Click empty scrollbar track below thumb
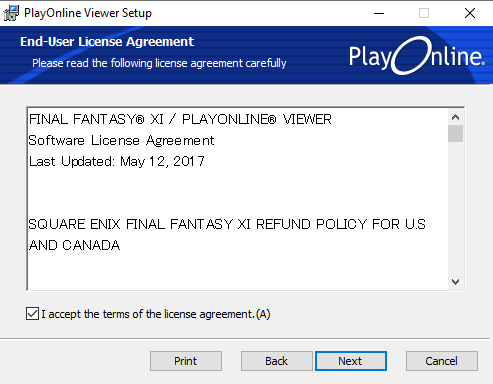 [455, 208]
